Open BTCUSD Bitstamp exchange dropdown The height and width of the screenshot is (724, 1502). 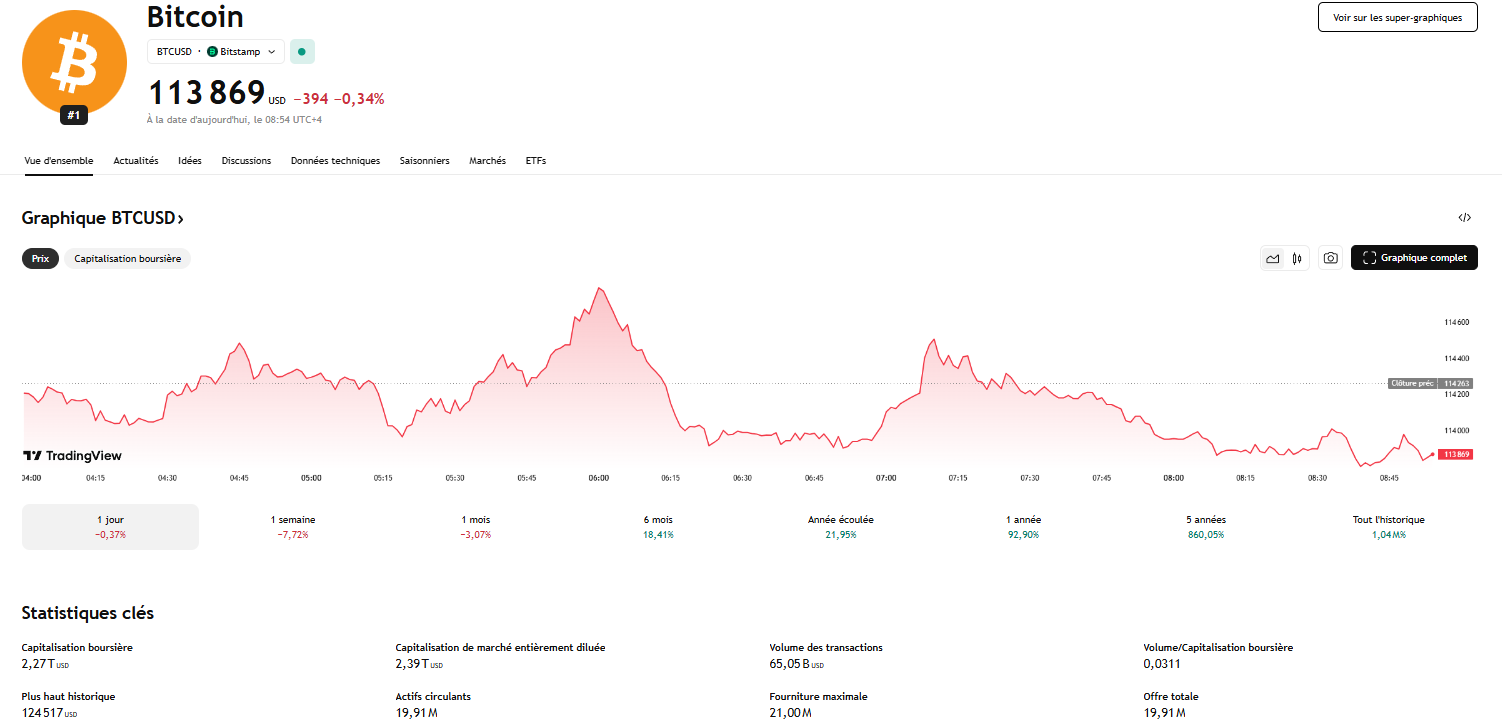click(x=216, y=51)
